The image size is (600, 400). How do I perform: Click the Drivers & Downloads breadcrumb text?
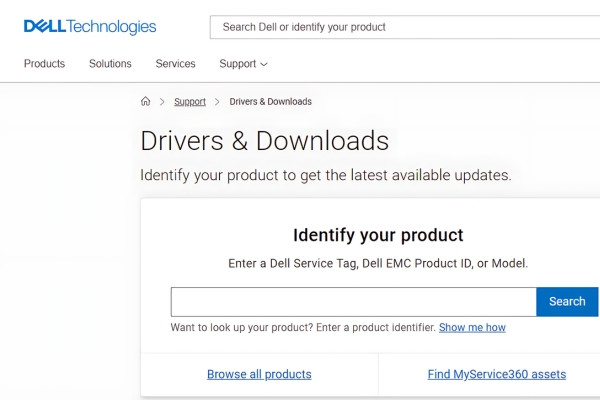click(271, 101)
